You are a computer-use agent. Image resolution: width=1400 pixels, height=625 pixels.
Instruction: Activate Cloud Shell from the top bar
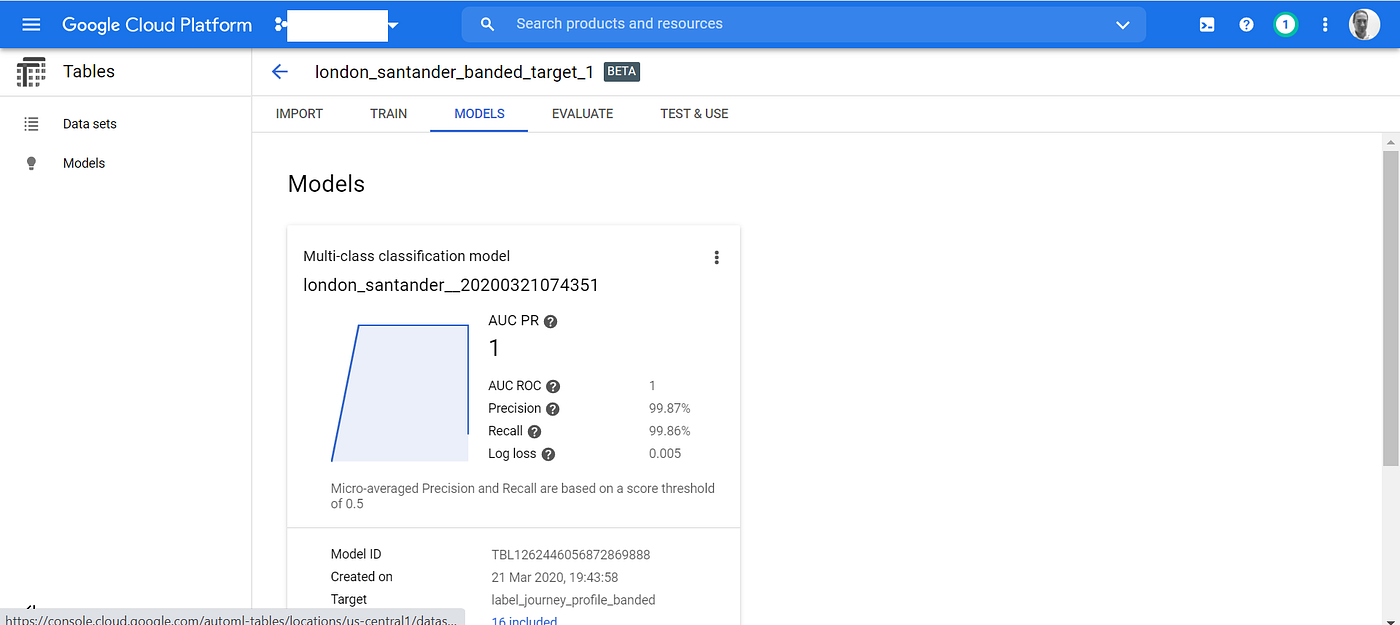1206,24
